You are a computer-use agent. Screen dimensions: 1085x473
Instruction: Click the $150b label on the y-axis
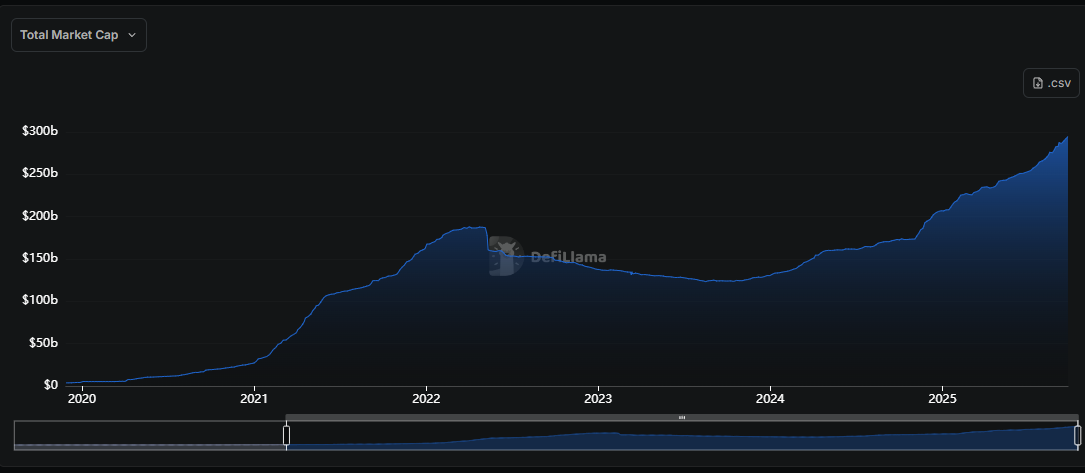coord(40,258)
